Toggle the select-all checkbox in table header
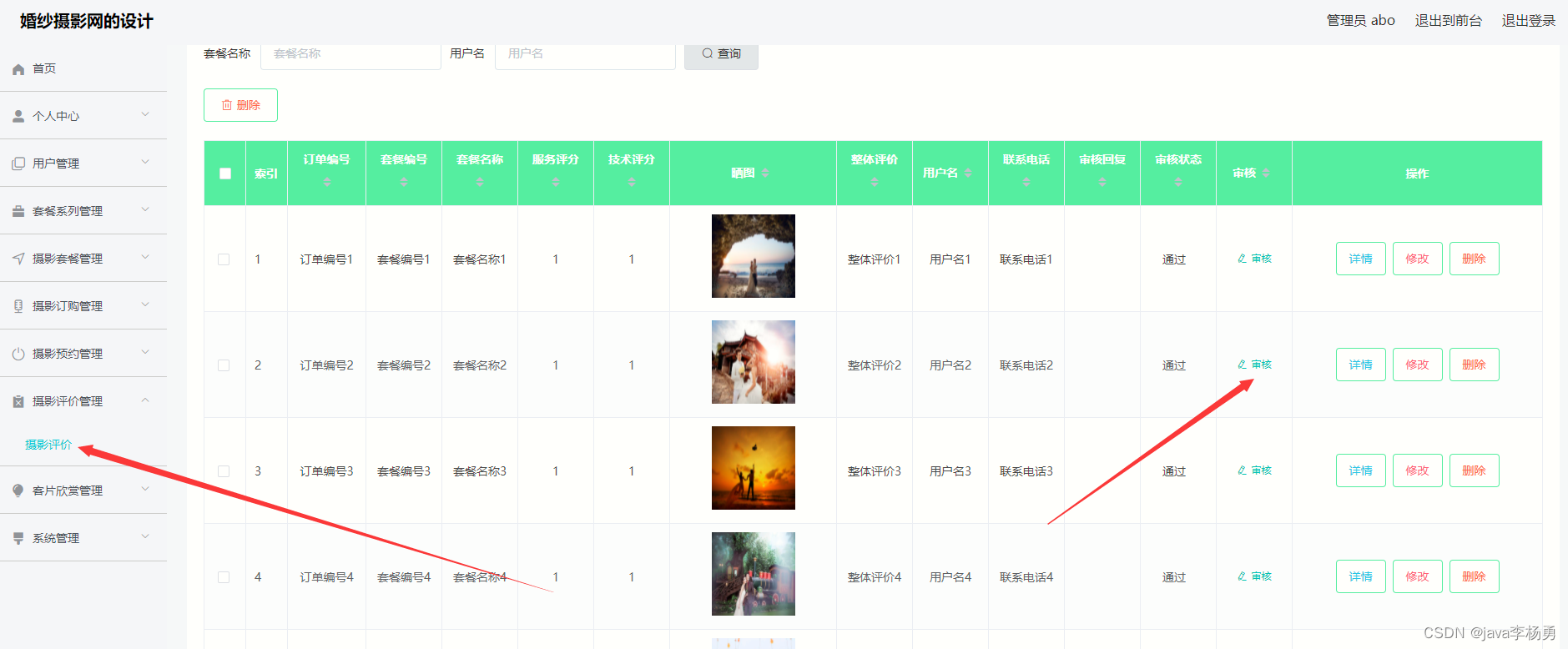The height and width of the screenshot is (649, 1568). click(x=225, y=174)
